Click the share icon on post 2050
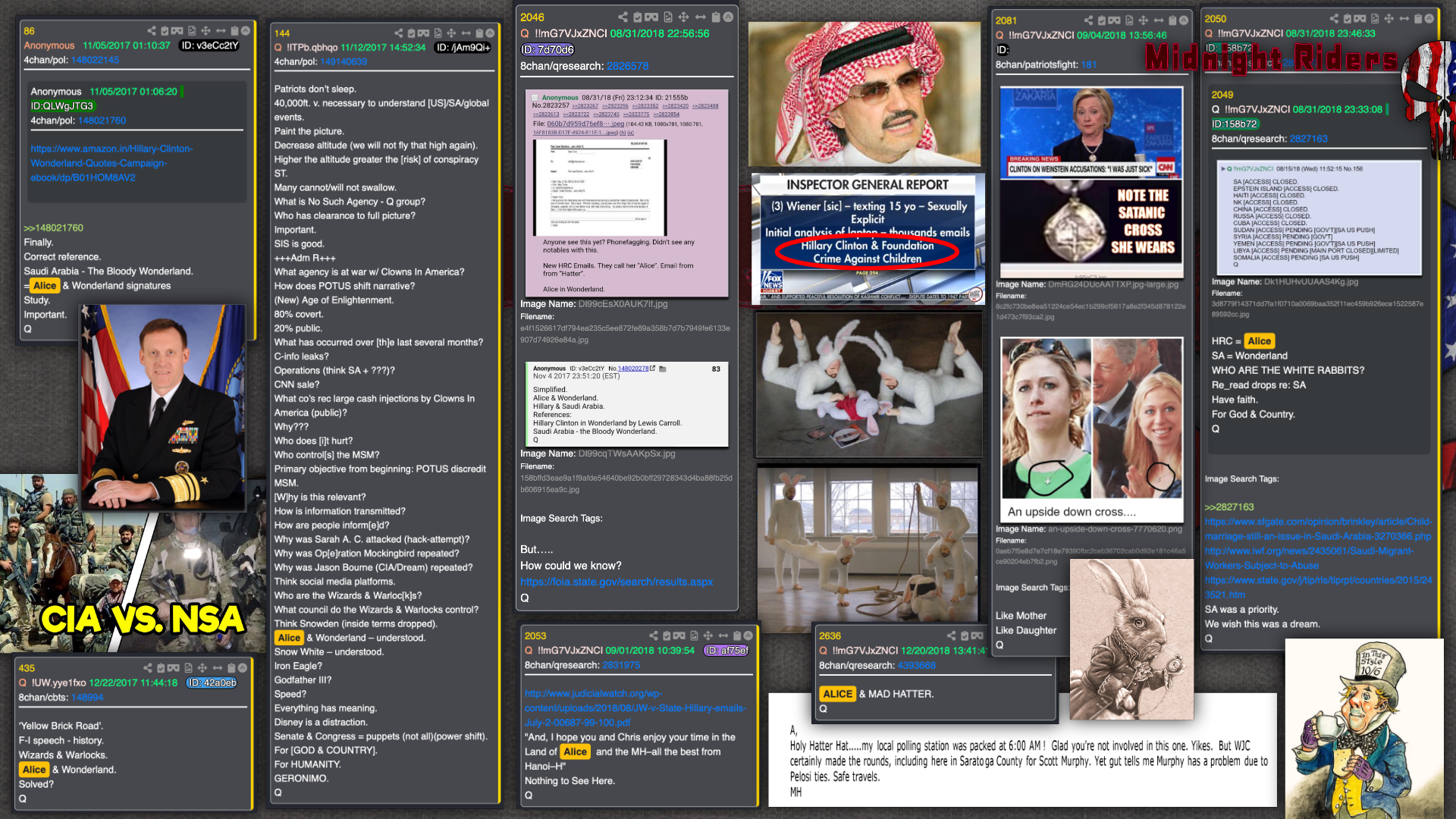Image resolution: width=1456 pixels, height=819 pixels. tap(1334, 18)
